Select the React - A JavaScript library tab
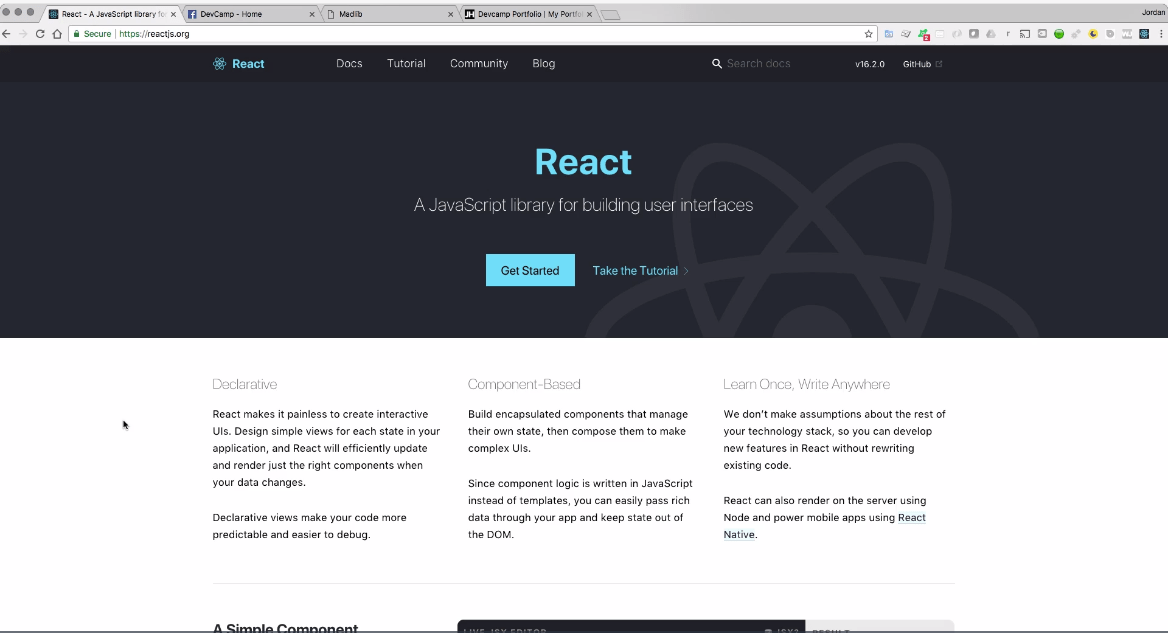This screenshot has width=1168, height=633. 112,14
